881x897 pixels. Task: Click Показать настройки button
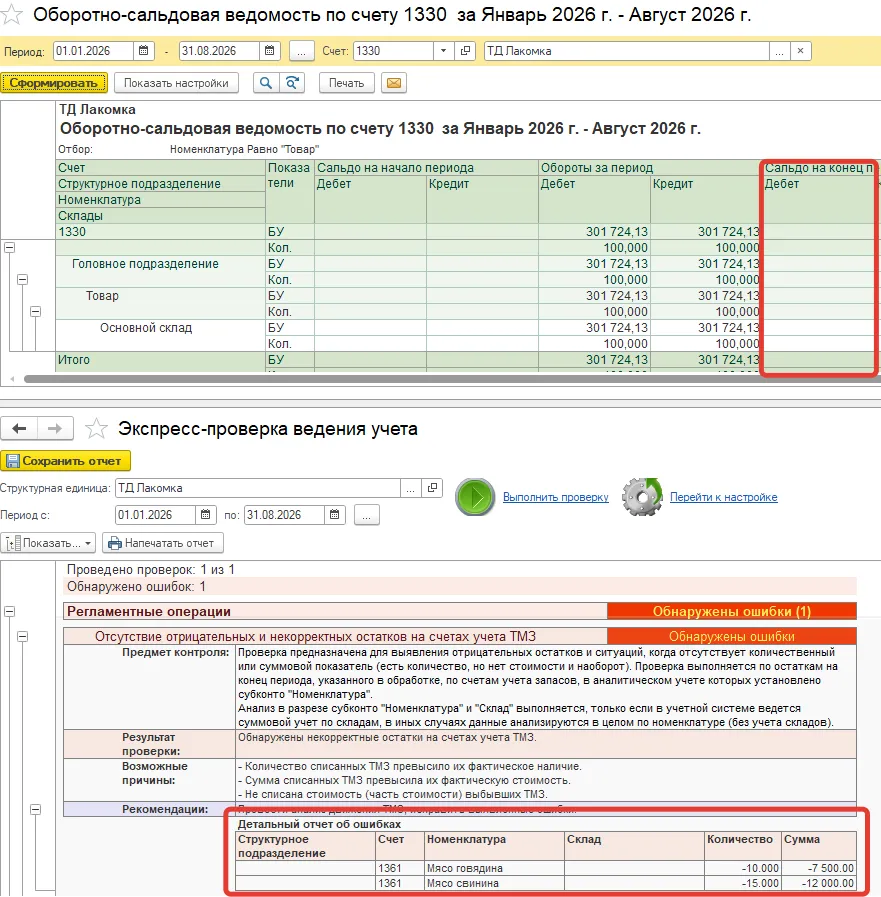176,83
